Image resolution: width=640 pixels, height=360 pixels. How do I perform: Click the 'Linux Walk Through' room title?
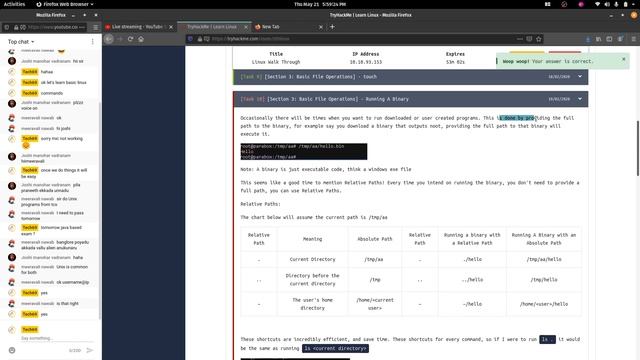click(276, 62)
